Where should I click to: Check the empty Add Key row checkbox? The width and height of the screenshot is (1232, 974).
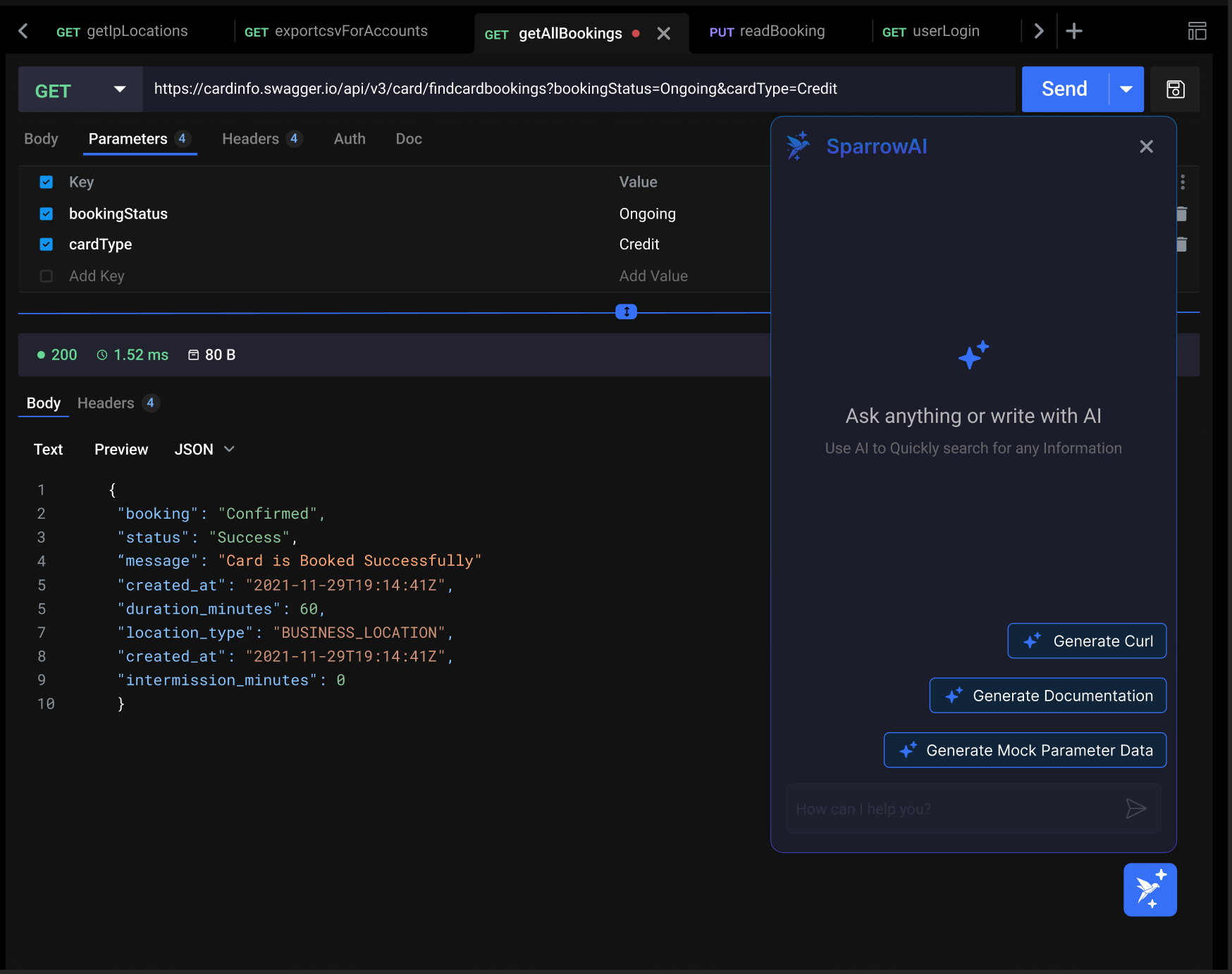click(47, 276)
